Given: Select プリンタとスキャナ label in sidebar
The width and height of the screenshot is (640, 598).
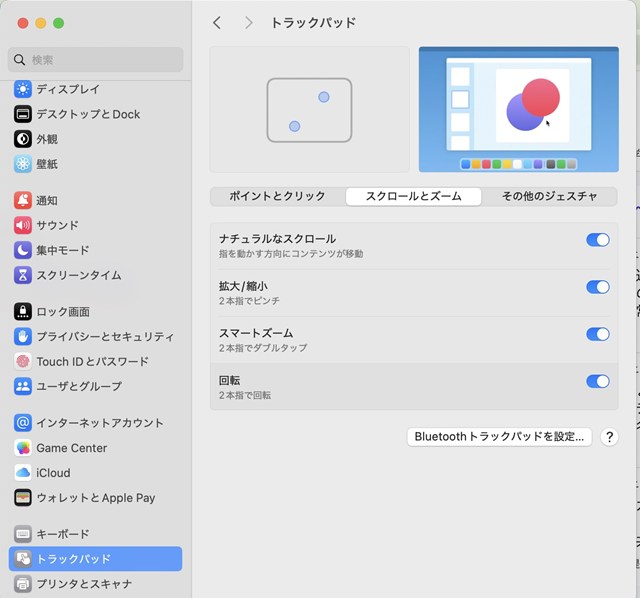Looking at the screenshot, I should coord(84,584).
